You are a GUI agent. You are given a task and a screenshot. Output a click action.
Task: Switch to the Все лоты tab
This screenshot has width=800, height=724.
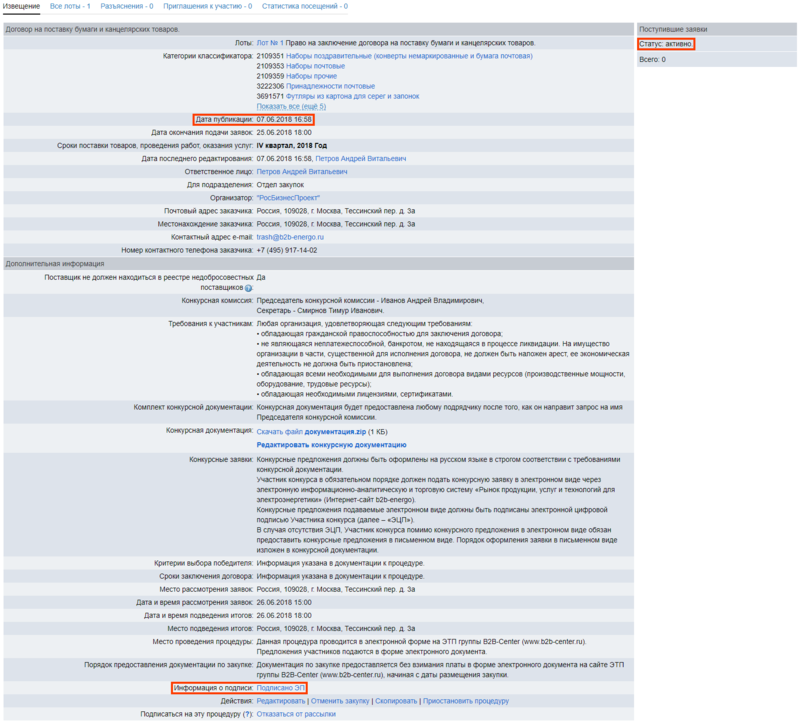(70, 6)
